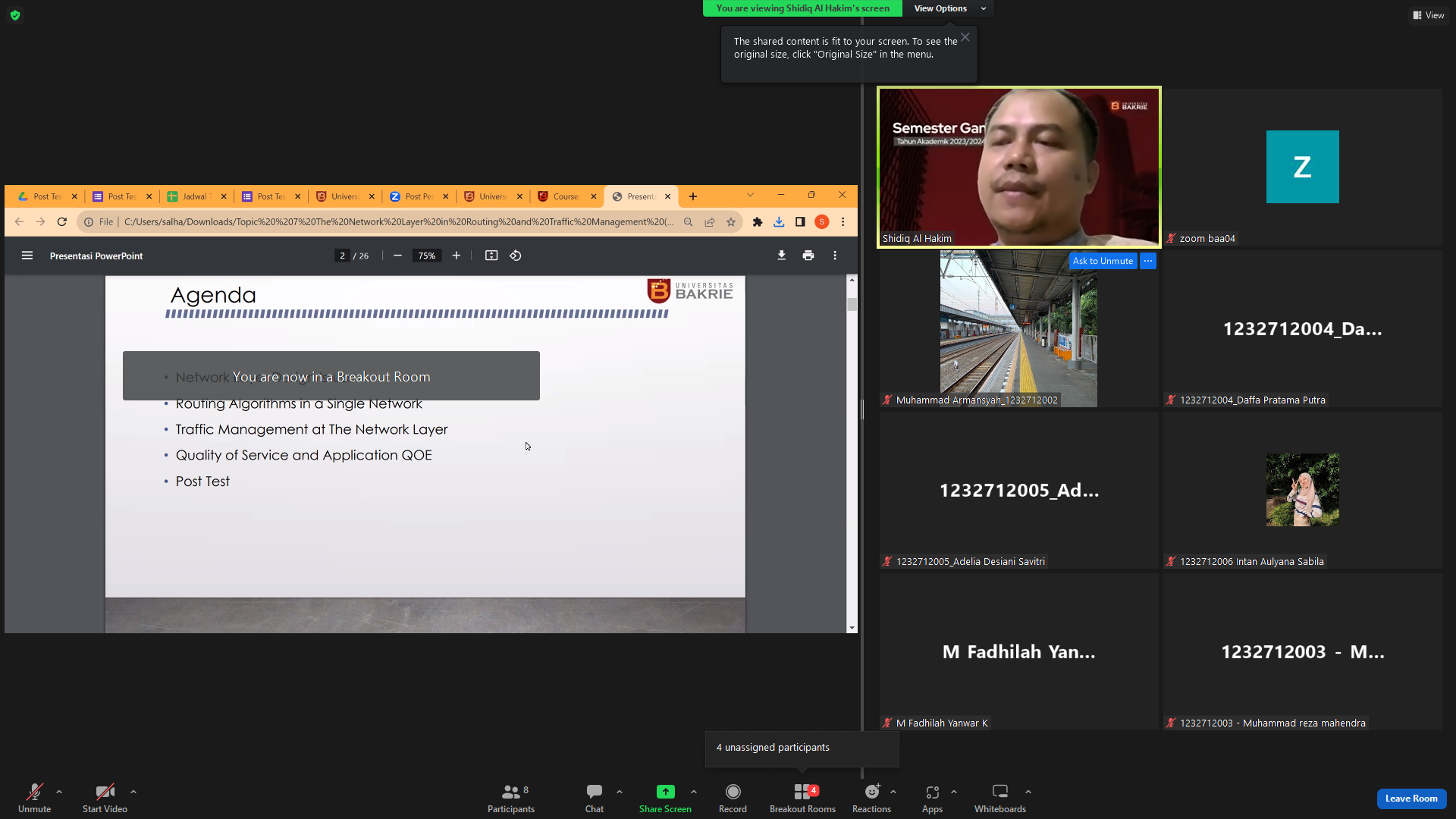Close the shared content size notification

[x=965, y=37]
